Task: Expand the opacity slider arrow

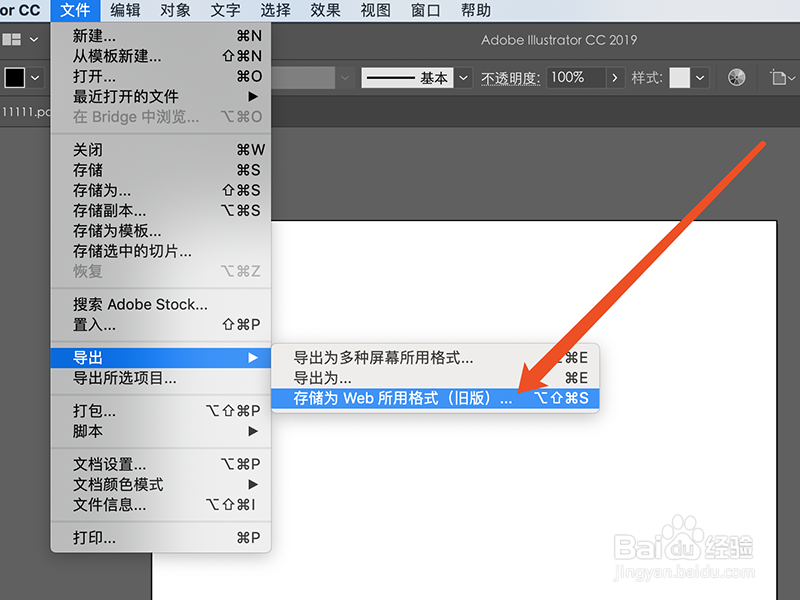Action: (x=615, y=78)
